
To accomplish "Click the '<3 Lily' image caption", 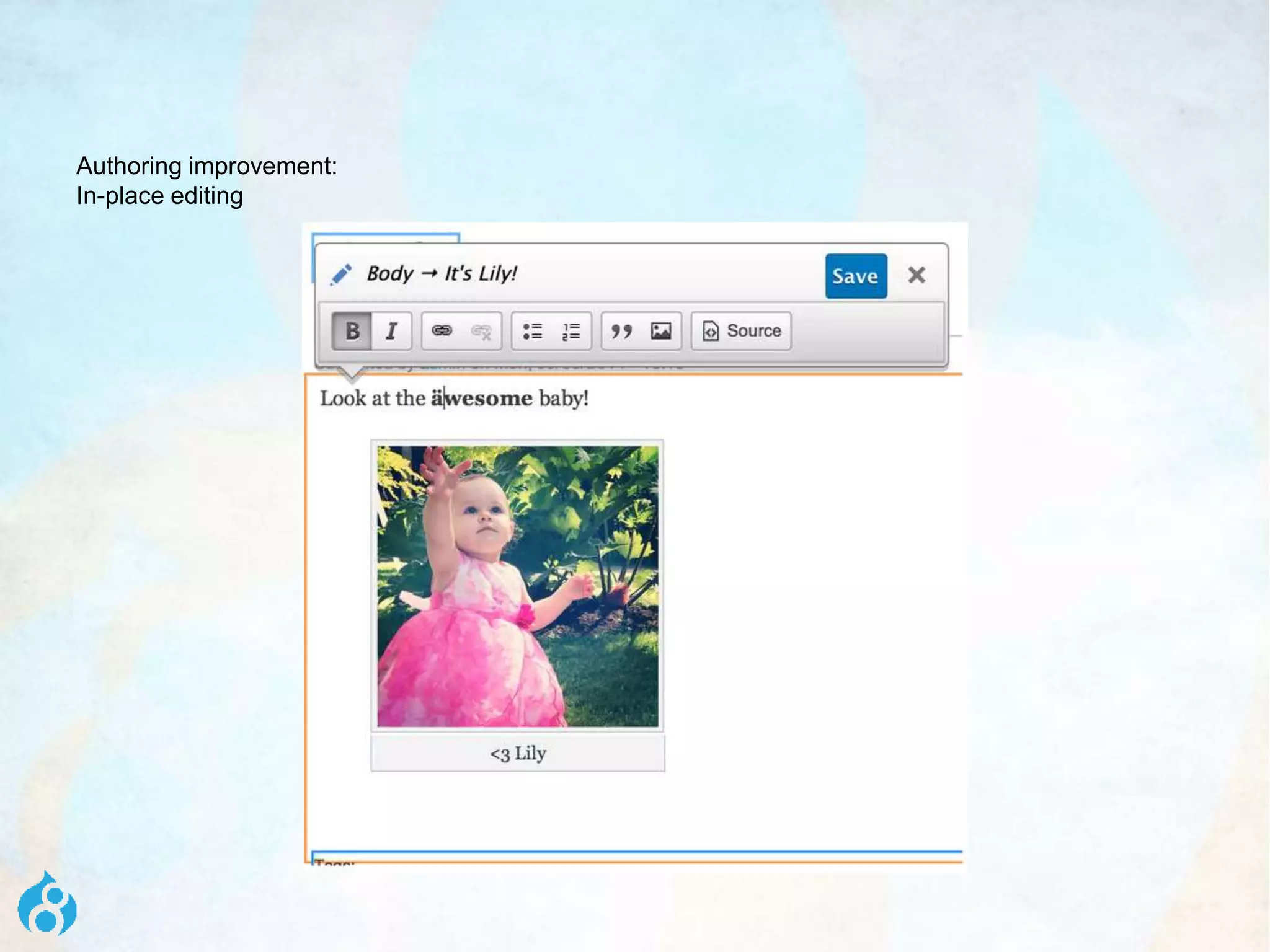I will point(518,753).
